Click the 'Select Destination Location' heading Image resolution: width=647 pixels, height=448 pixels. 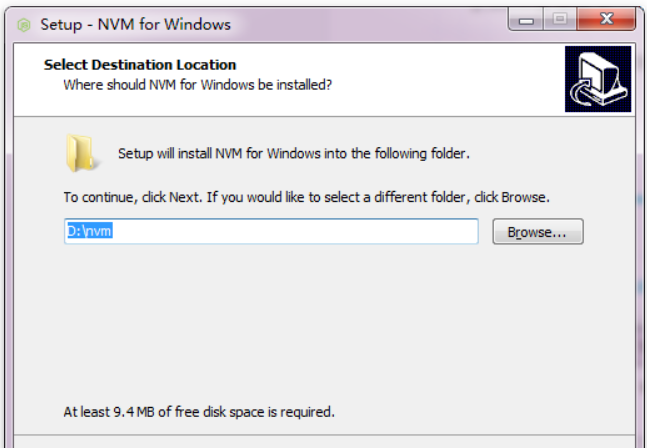(140, 65)
